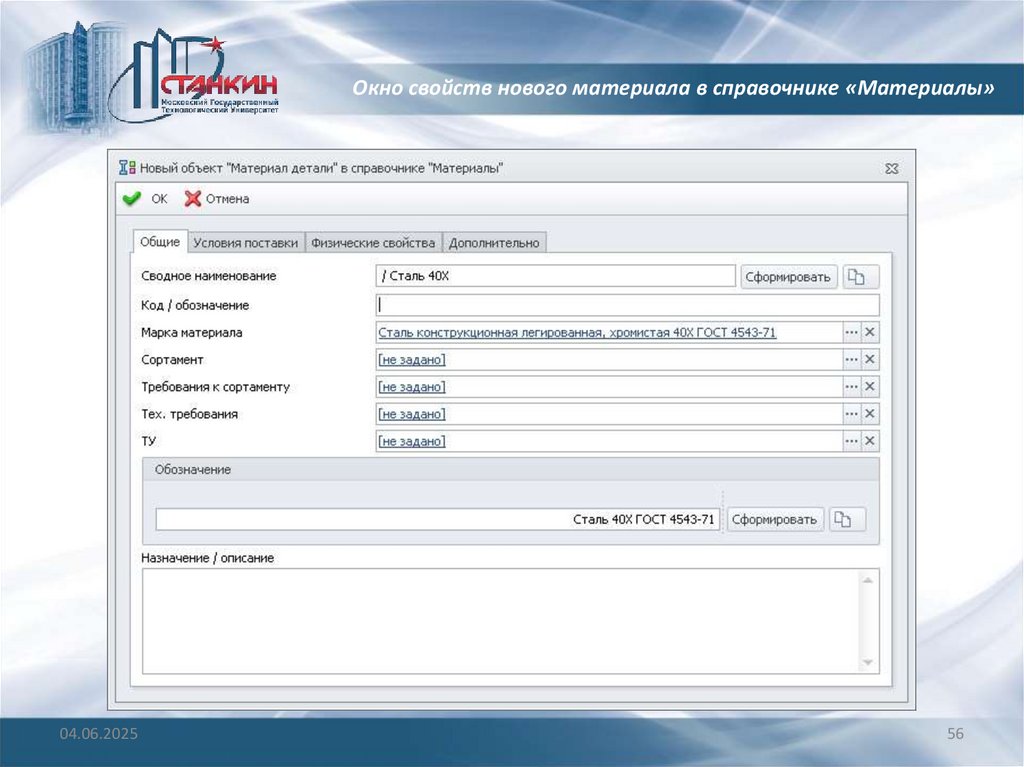Click the [не задано] link for Сортамент
The image size is (1024, 767).
412,360
